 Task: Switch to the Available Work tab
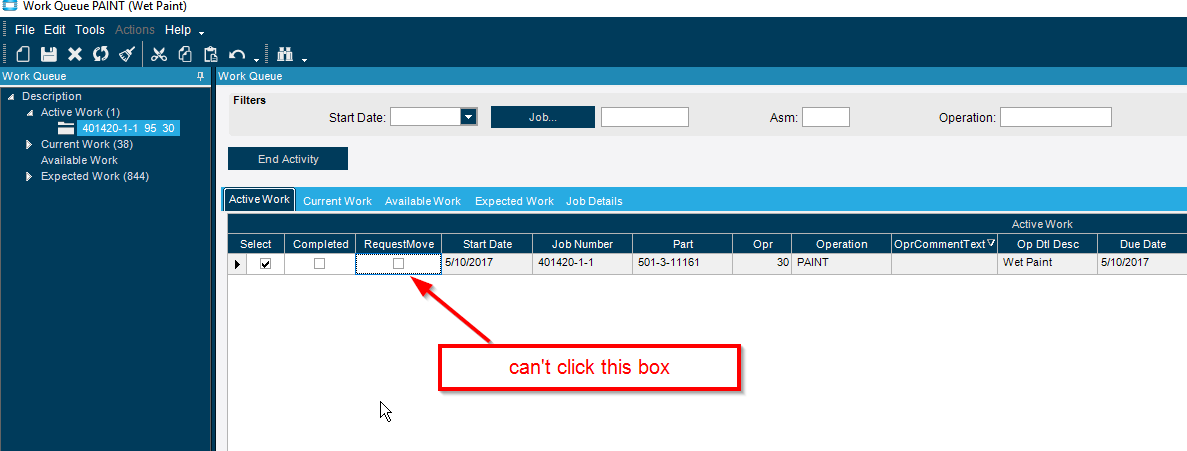coord(422,201)
